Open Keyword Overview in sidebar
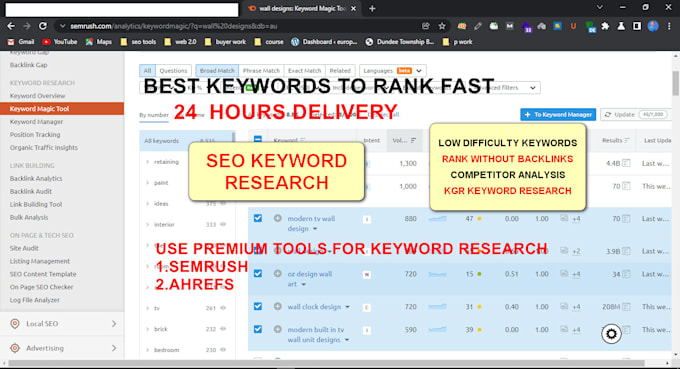Image resolution: width=680 pixels, height=369 pixels. coord(37,96)
